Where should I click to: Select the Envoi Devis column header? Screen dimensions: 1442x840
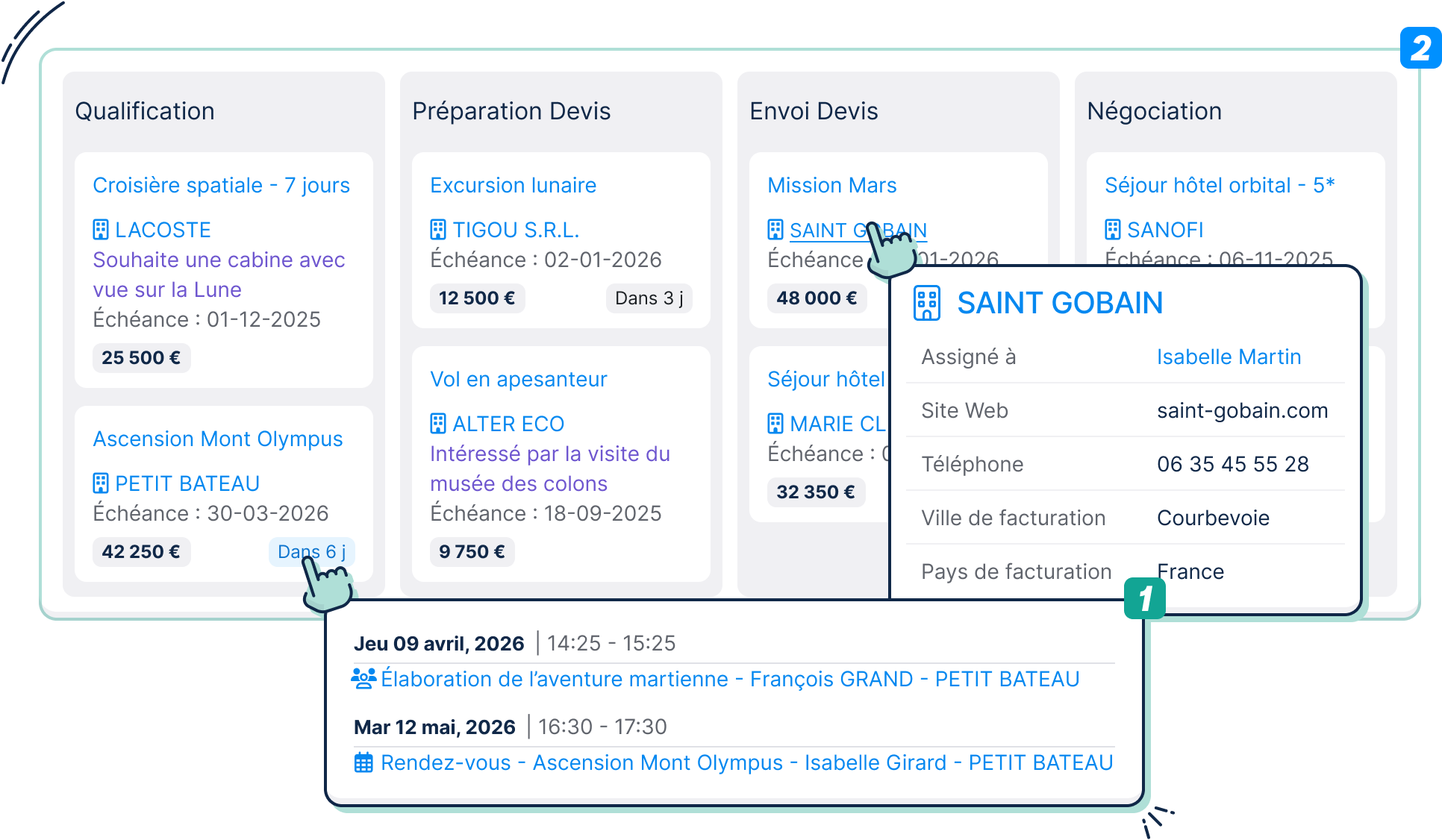pos(814,111)
